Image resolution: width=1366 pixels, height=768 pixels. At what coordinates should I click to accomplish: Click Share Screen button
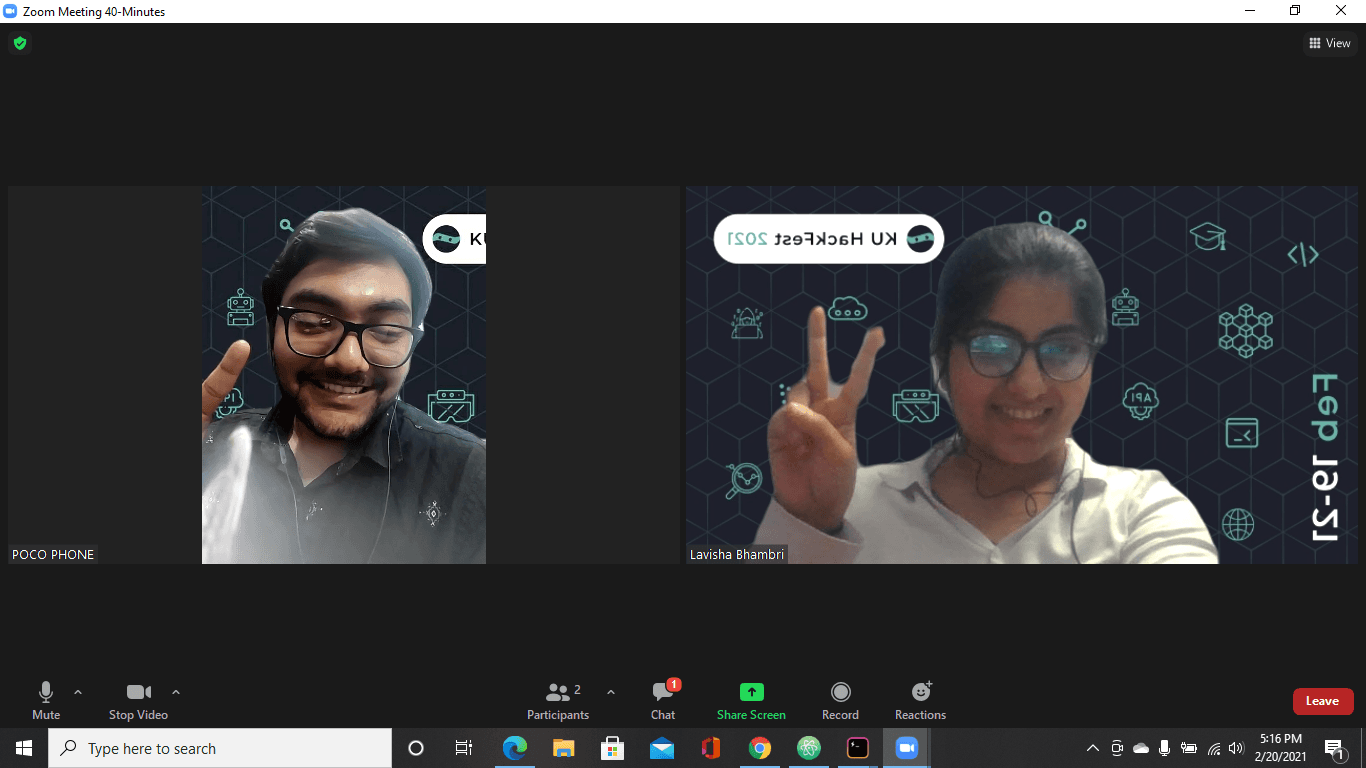point(751,700)
